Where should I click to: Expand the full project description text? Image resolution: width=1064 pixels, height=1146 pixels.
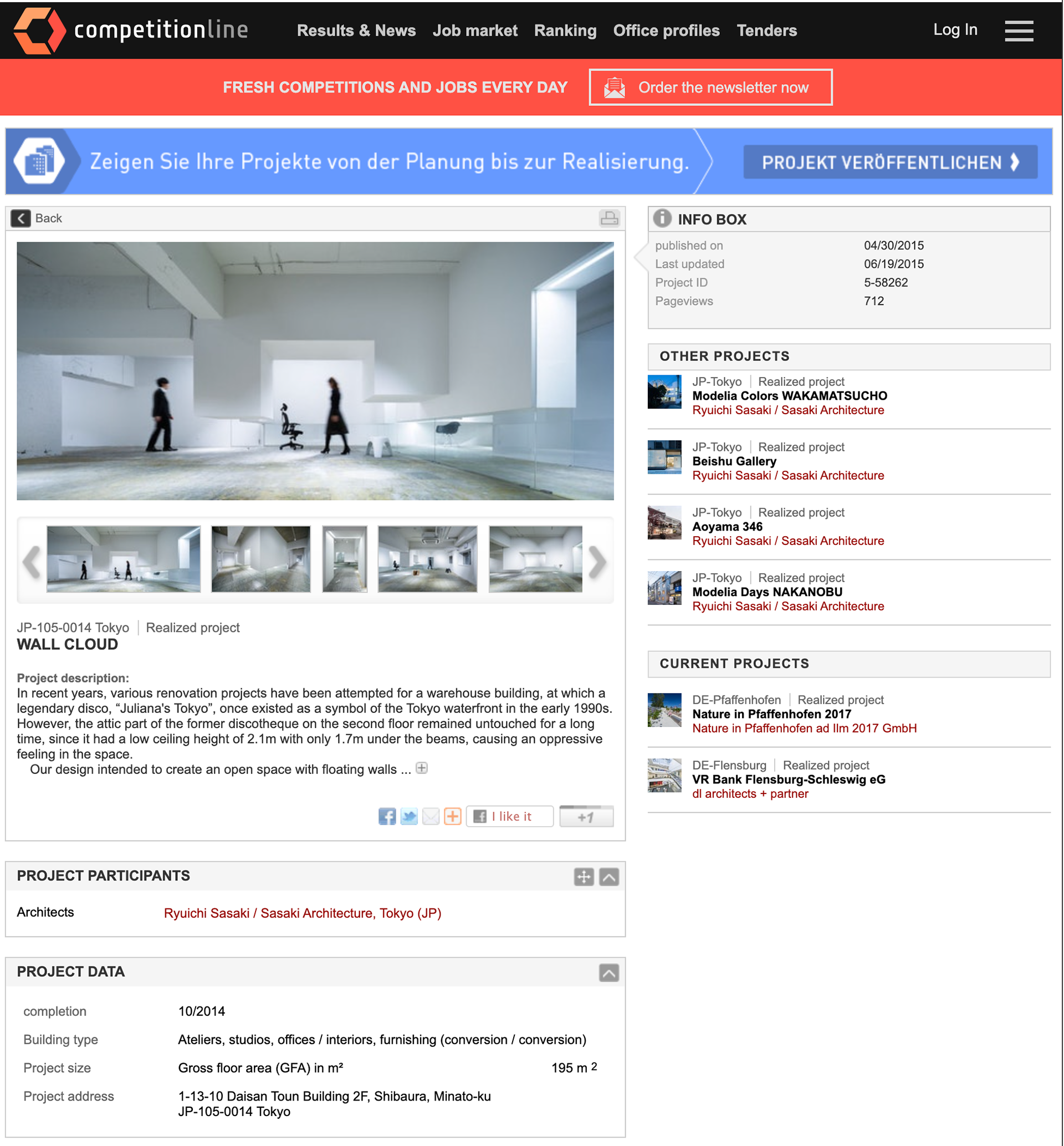coord(422,768)
